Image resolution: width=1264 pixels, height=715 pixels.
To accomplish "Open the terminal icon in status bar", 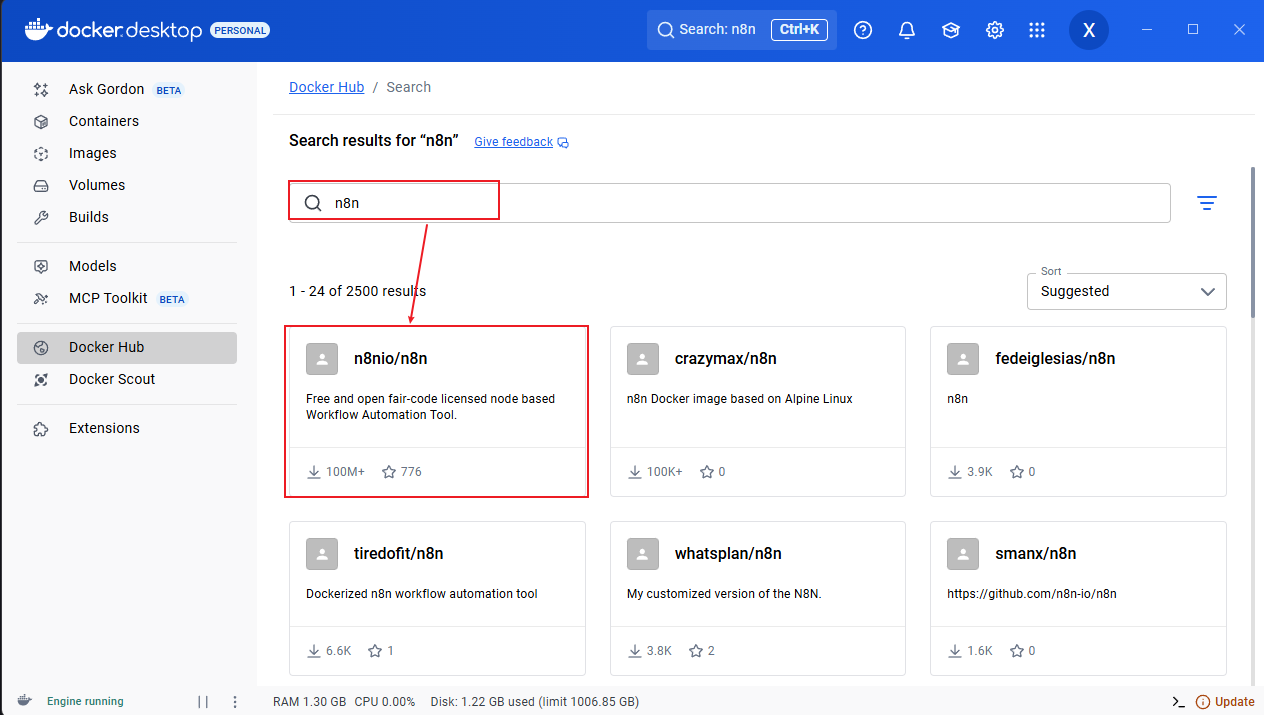I will pyautogui.click(x=1179, y=701).
